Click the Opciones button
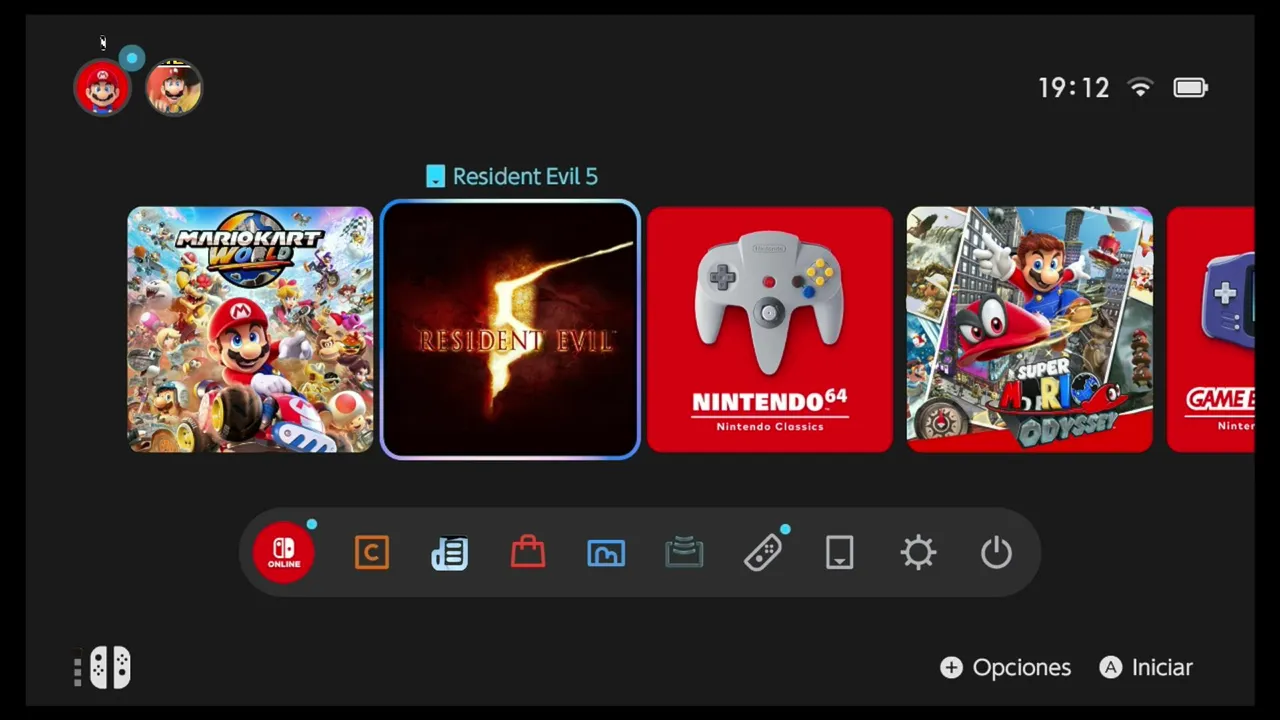This screenshot has height=720, width=1280. coord(1006,668)
